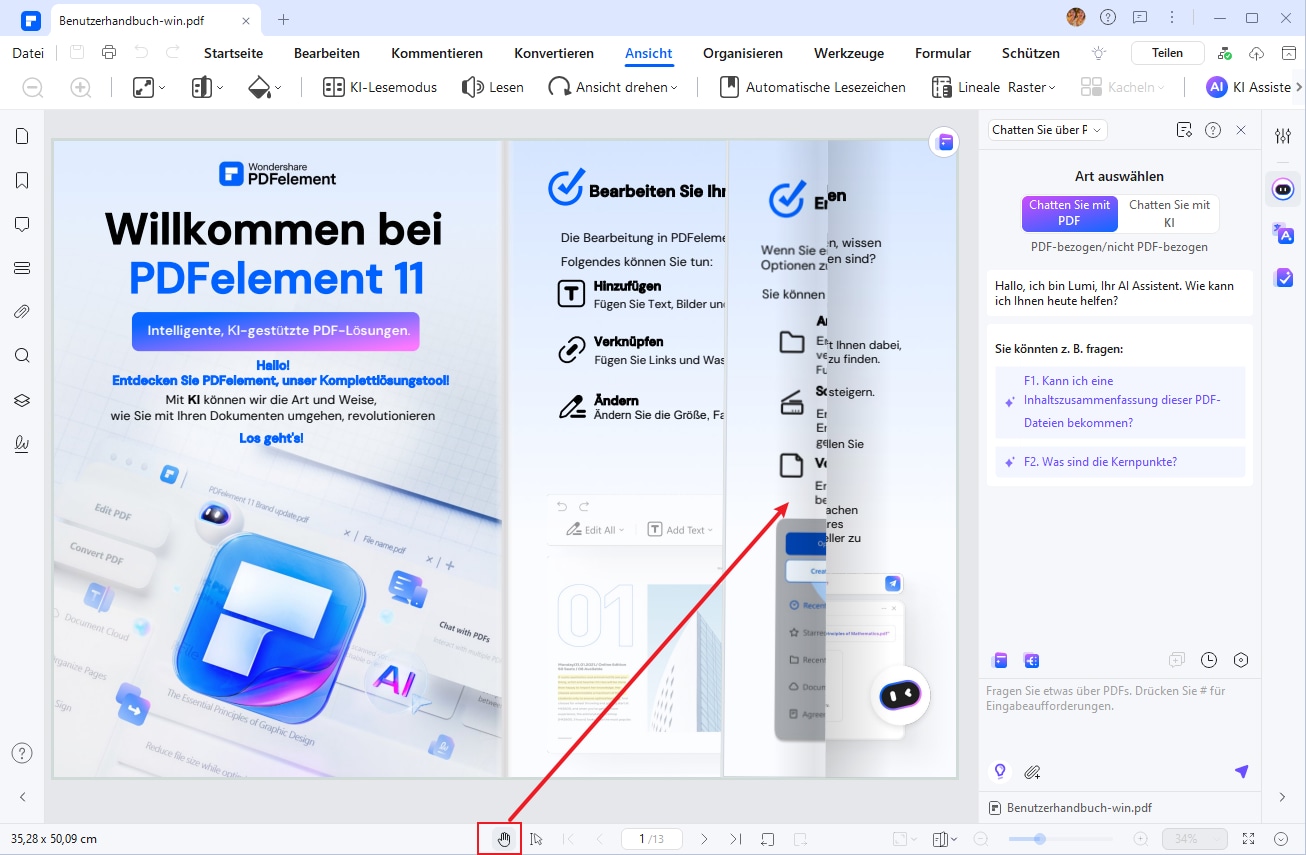Jump to the last page icon

[x=736, y=839]
